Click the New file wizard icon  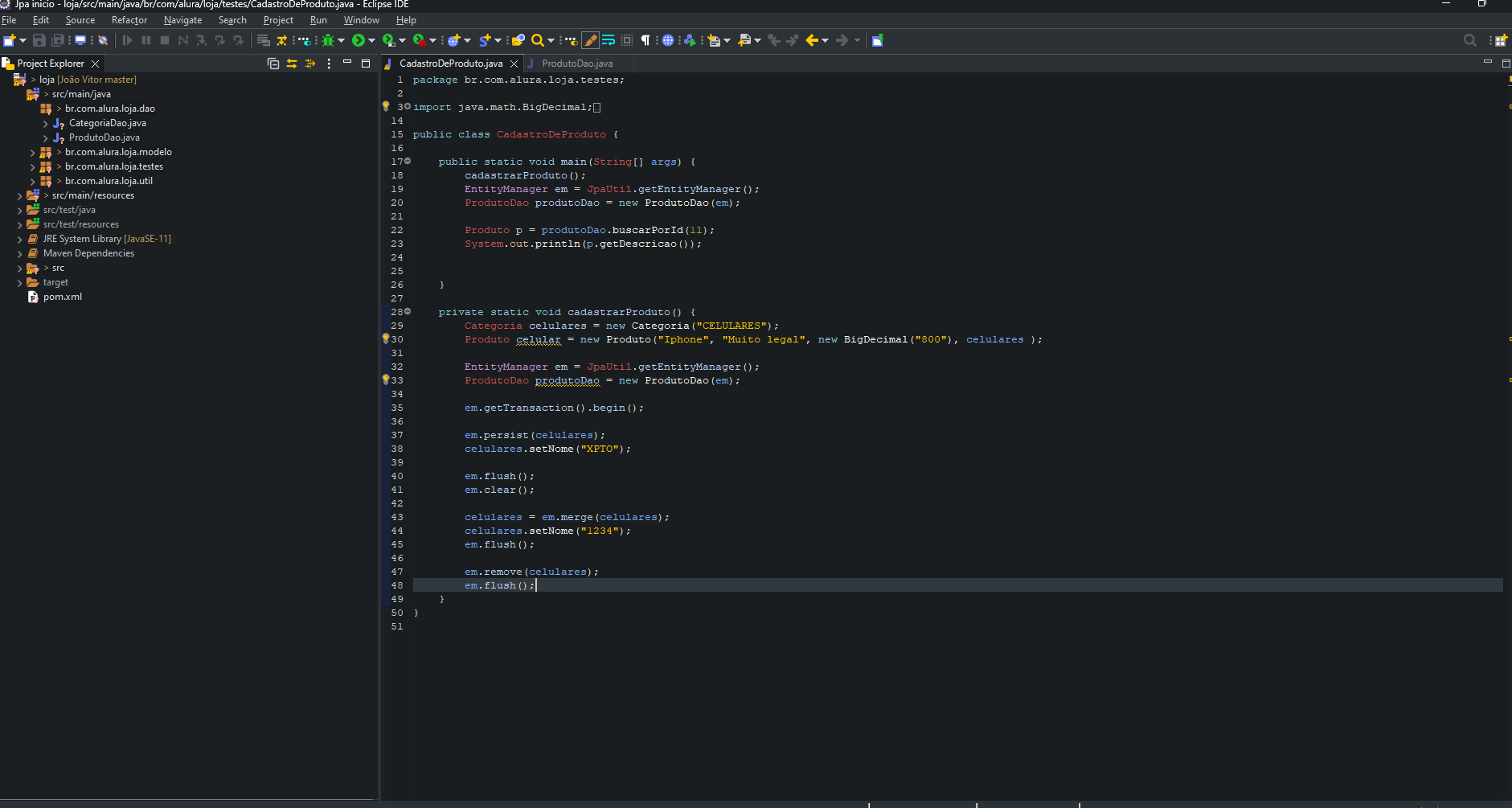9,40
